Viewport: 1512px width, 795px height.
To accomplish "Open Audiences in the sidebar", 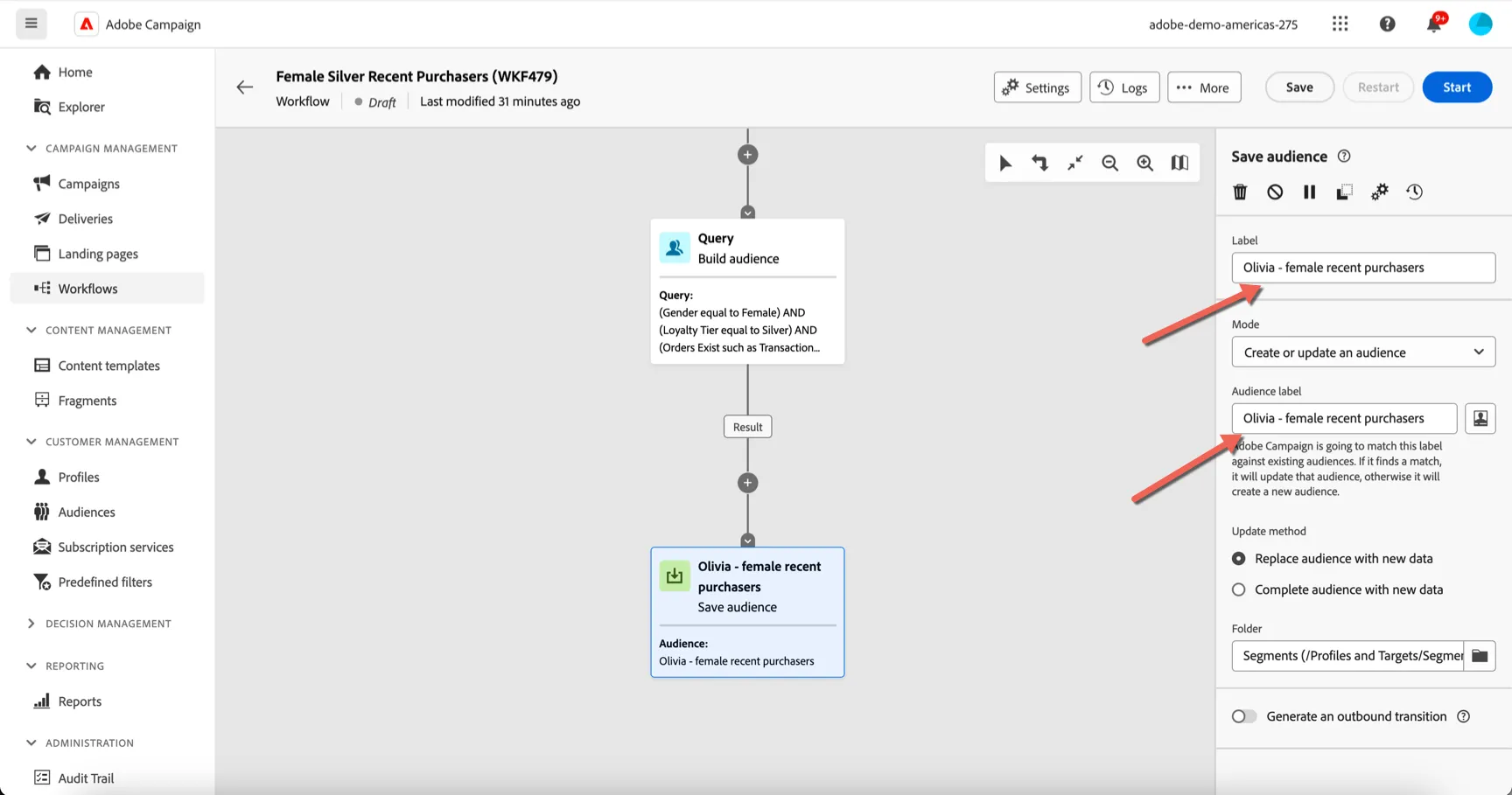I will point(107,512).
